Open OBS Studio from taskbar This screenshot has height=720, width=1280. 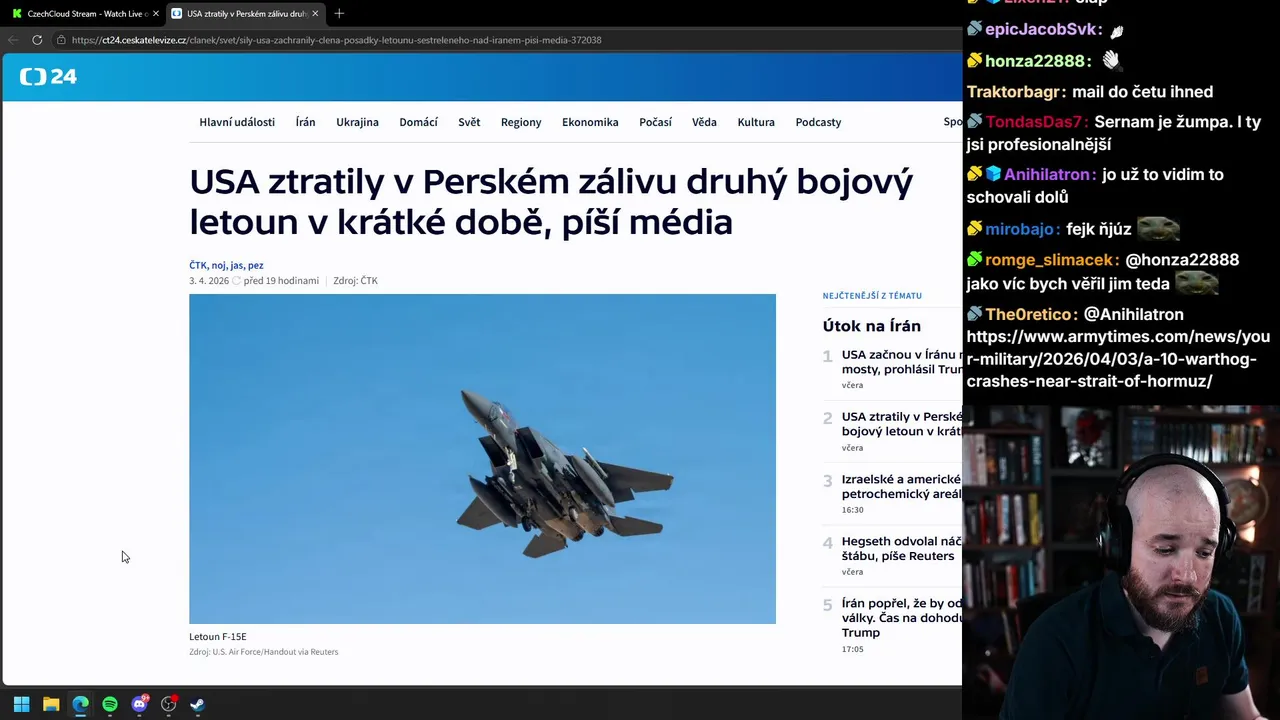click(x=169, y=704)
